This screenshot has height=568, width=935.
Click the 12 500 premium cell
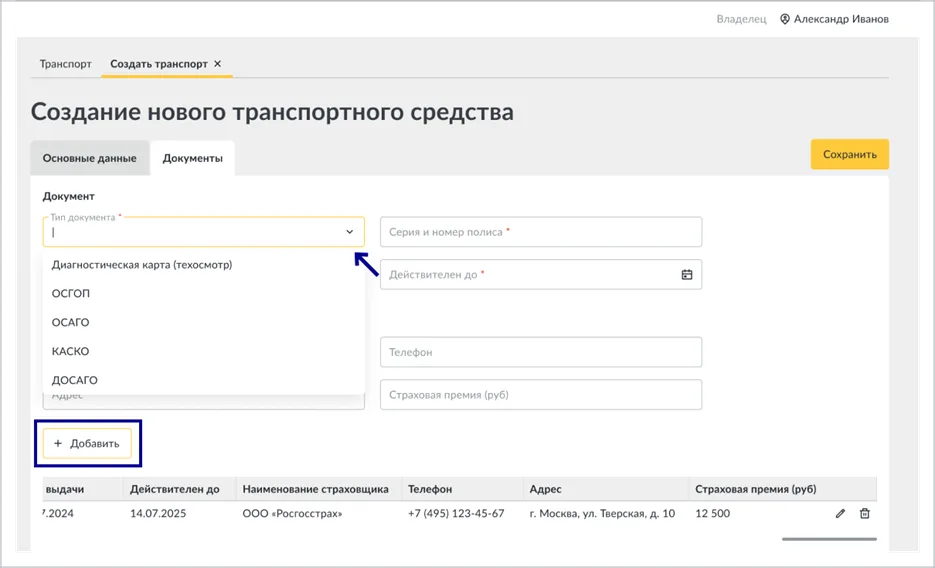click(713, 513)
